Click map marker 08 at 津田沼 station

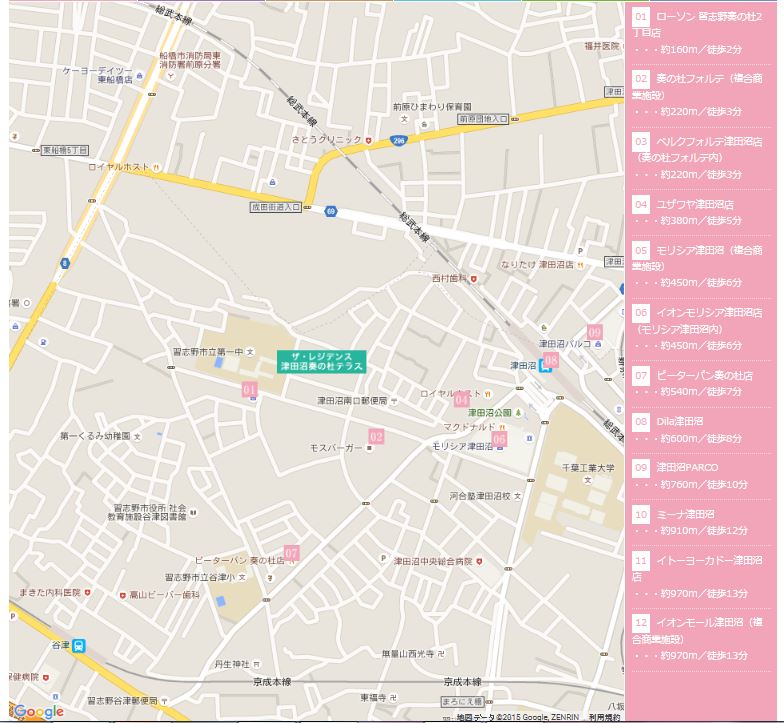[550, 360]
